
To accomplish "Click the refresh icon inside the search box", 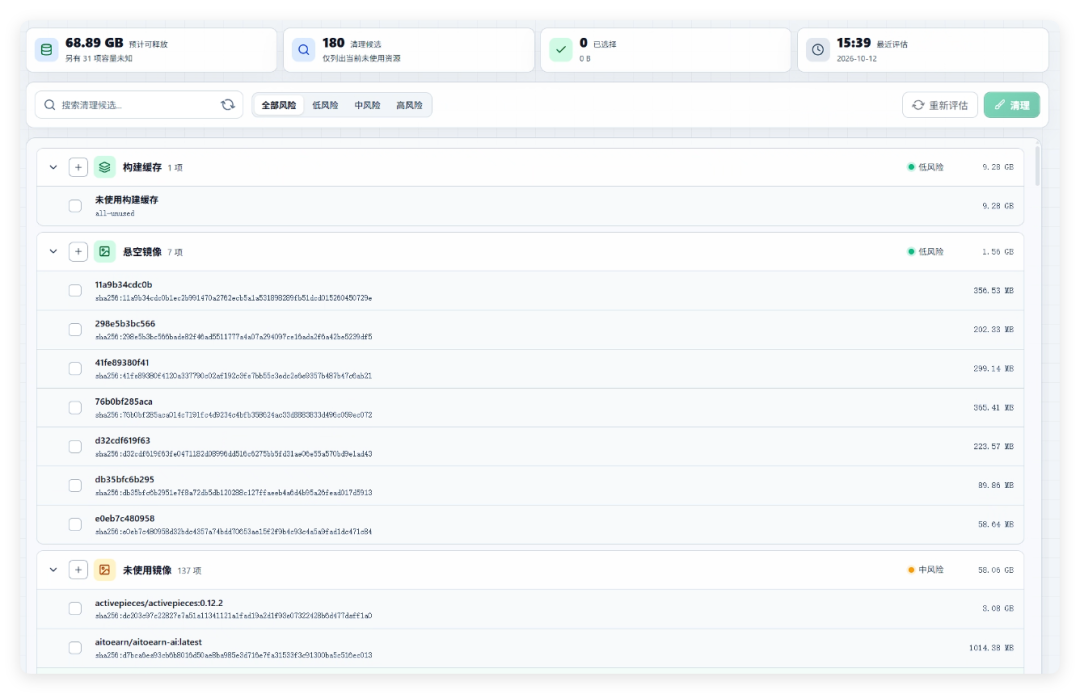I will pyautogui.click(x=228, y=105).
